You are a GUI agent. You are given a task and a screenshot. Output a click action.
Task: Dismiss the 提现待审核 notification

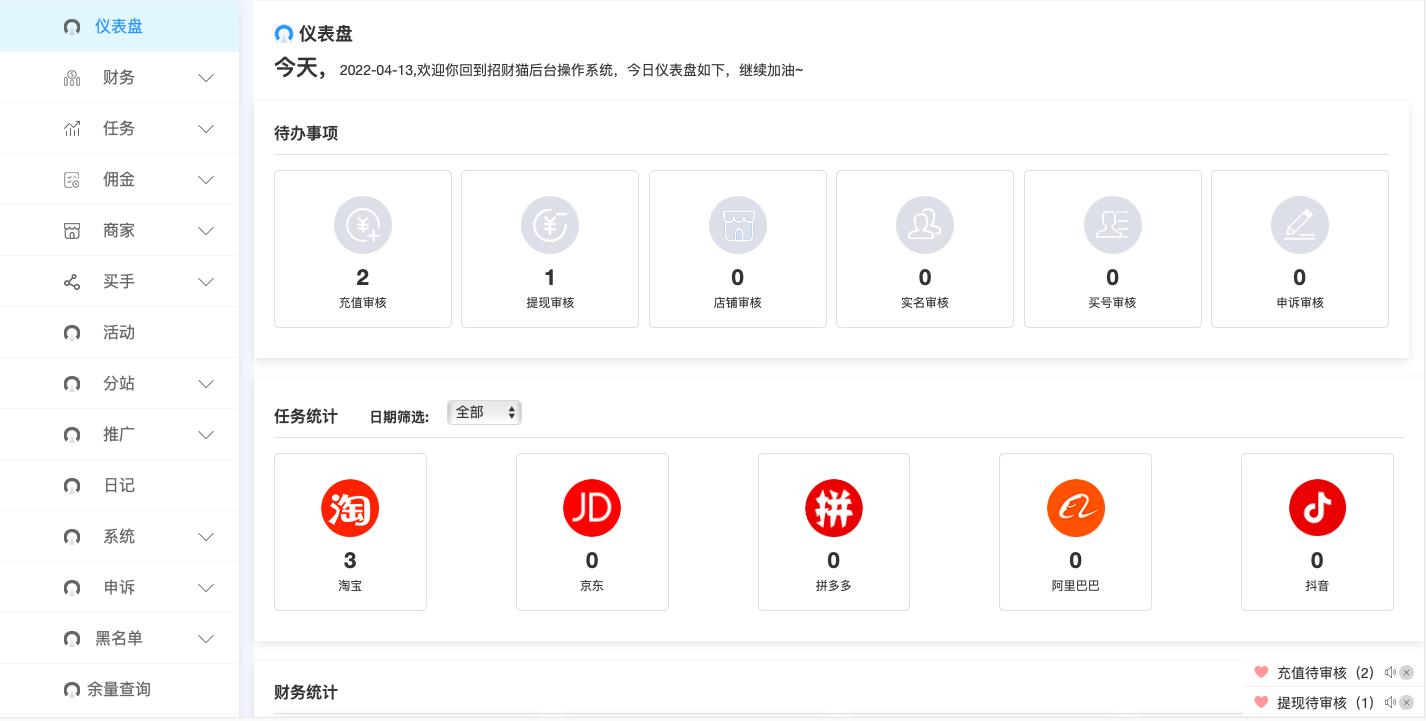point(1407,703)
